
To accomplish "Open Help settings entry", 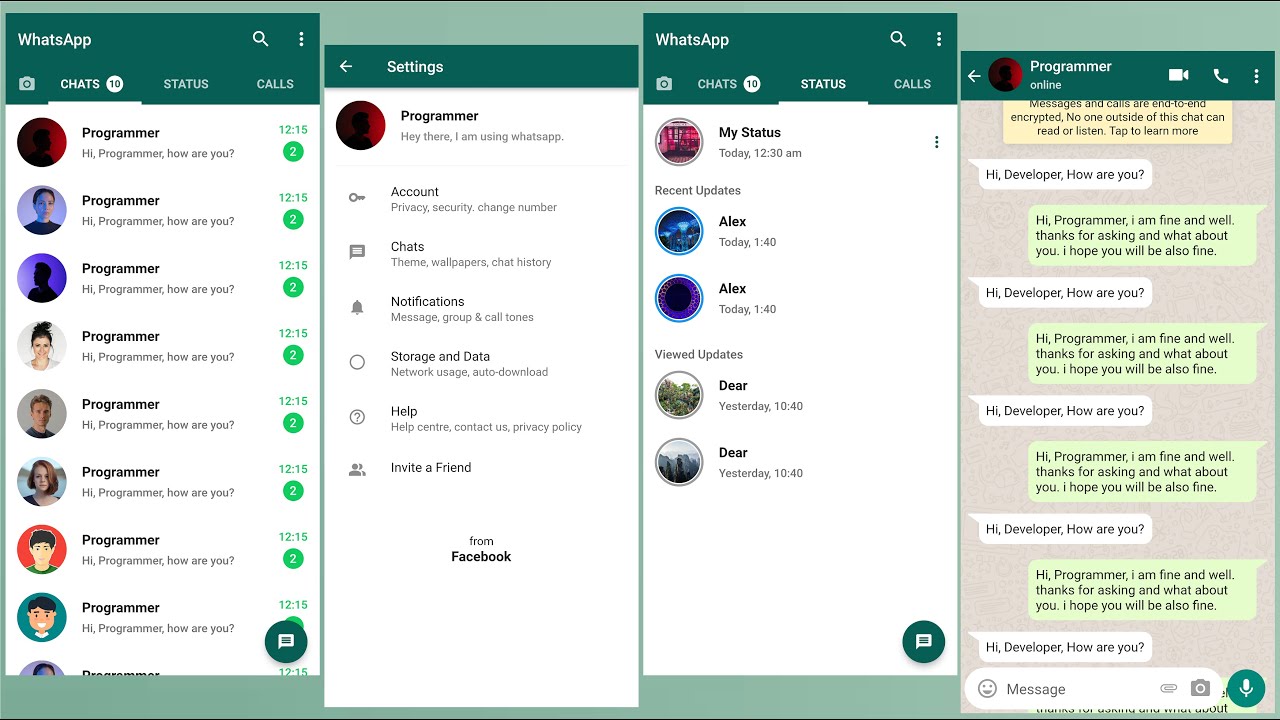I will coord(481,418).
